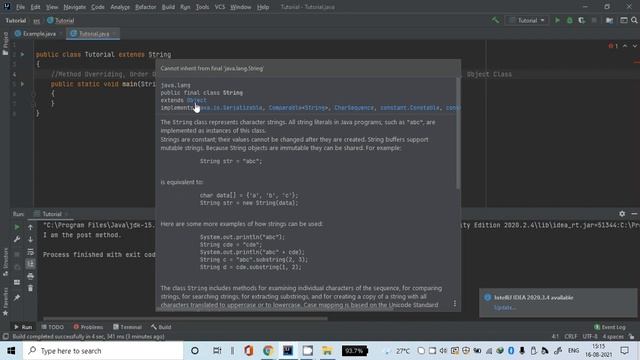Open the Event Log
This screenshot has height=360, width=640.
610,327
